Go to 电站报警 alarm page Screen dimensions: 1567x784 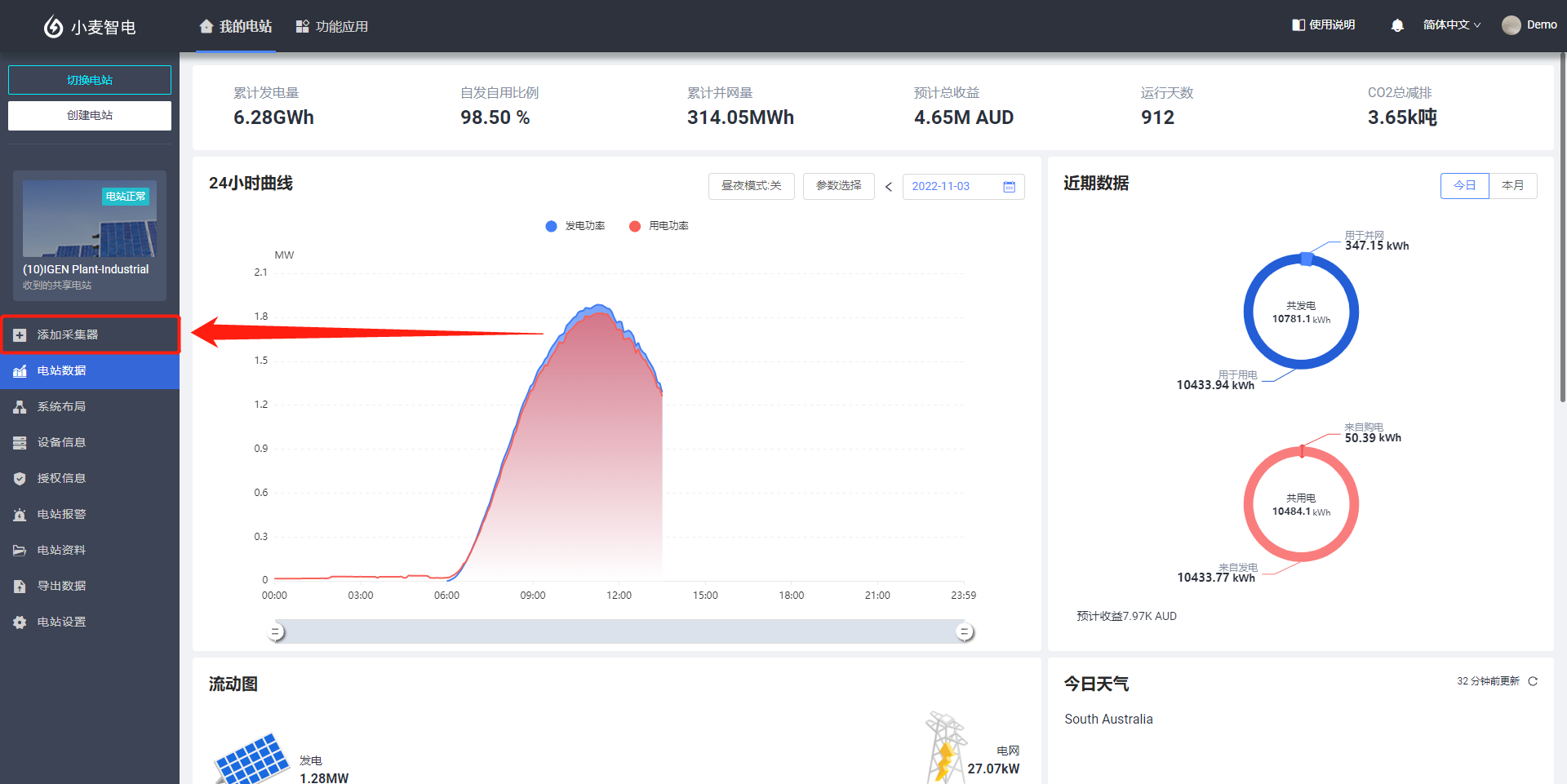[x=61, y=514]
